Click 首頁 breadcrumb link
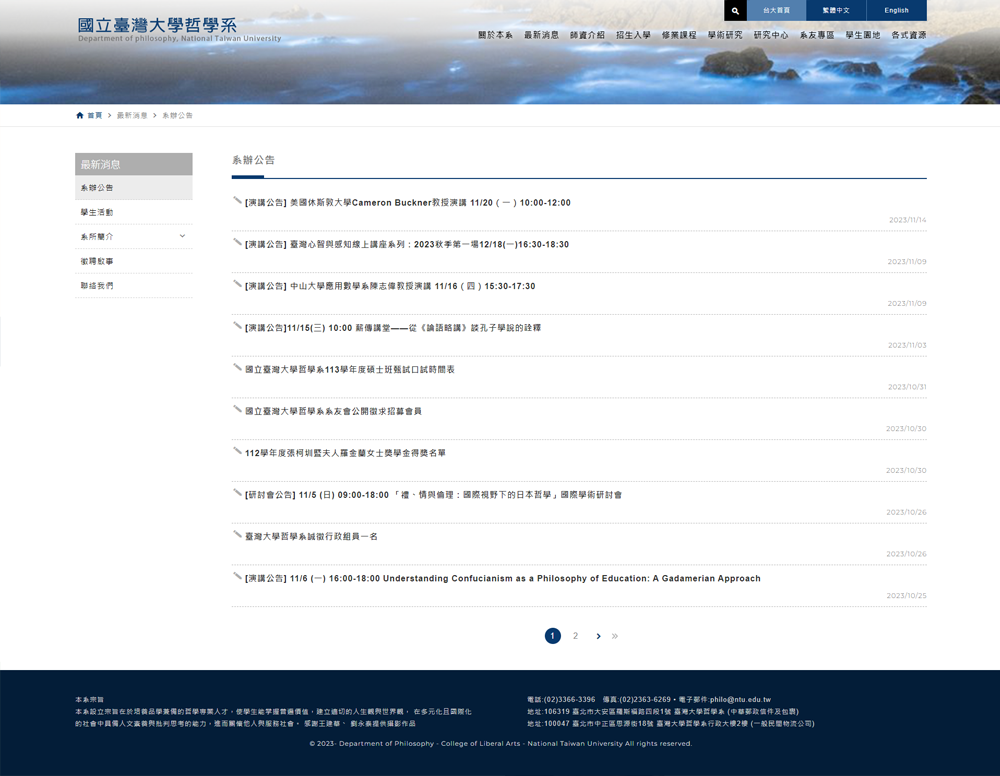The image size is (1000, 776). pos(95,115)
